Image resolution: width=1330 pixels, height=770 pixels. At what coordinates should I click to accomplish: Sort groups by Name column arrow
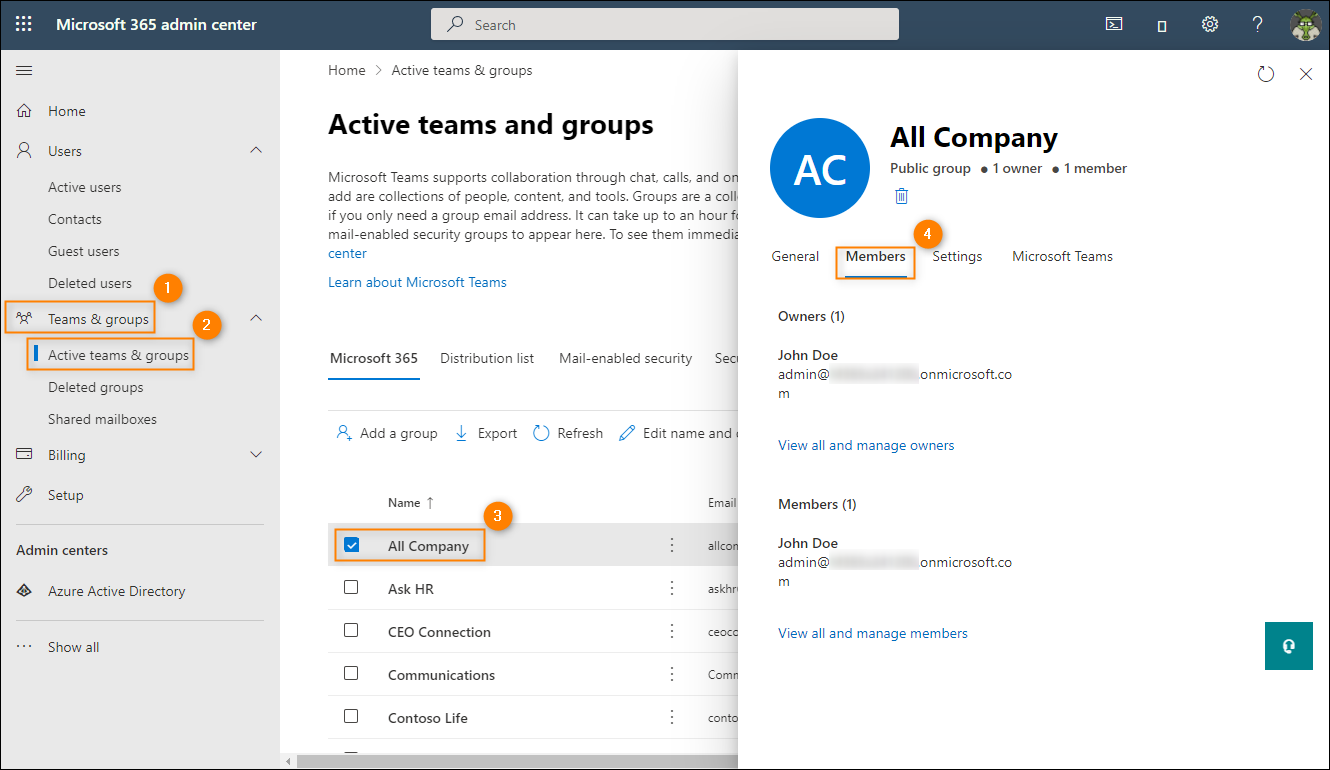430,503
